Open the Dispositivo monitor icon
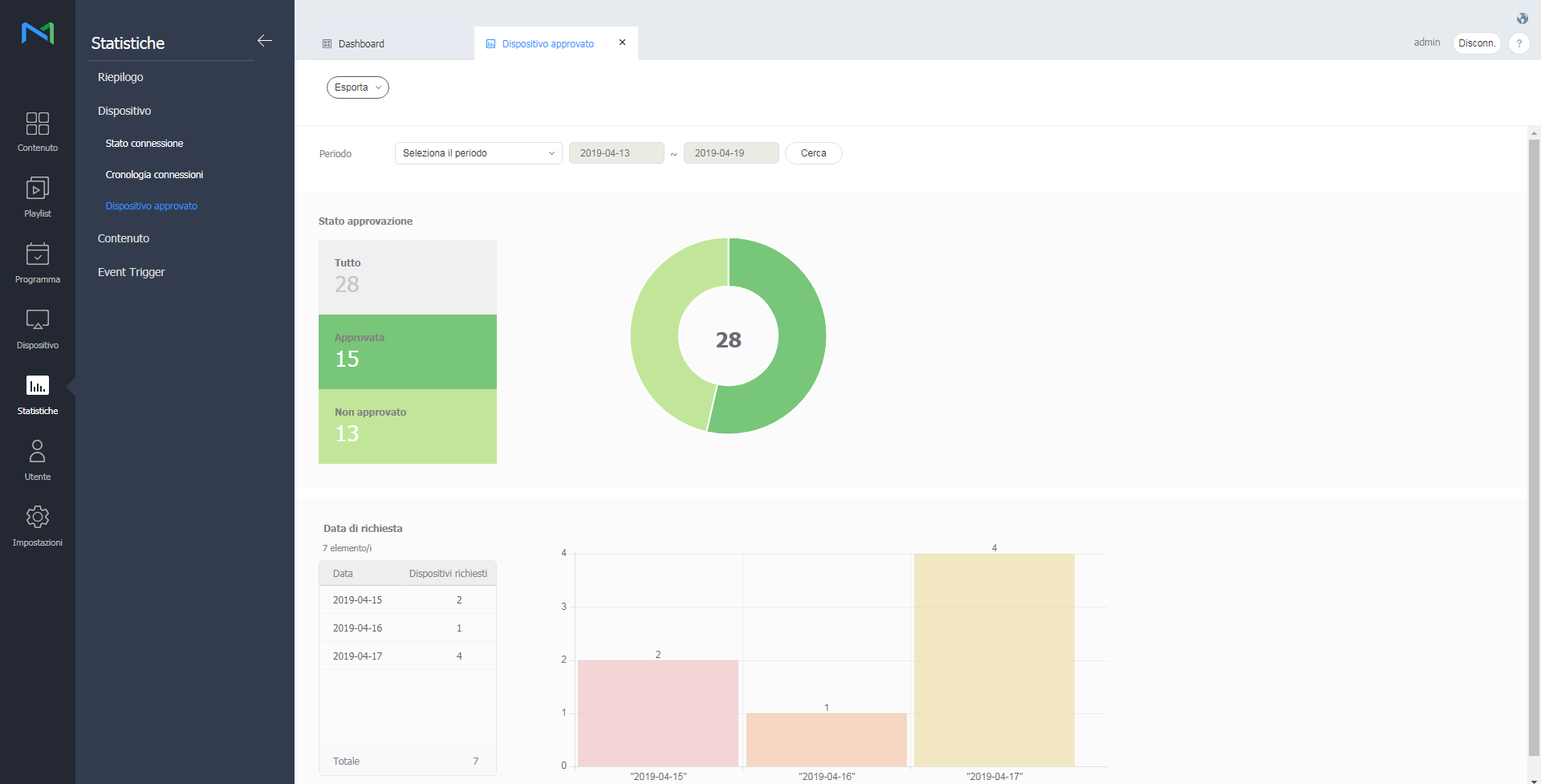Viewport: 1541px width, 784px height. pos(38,321)
